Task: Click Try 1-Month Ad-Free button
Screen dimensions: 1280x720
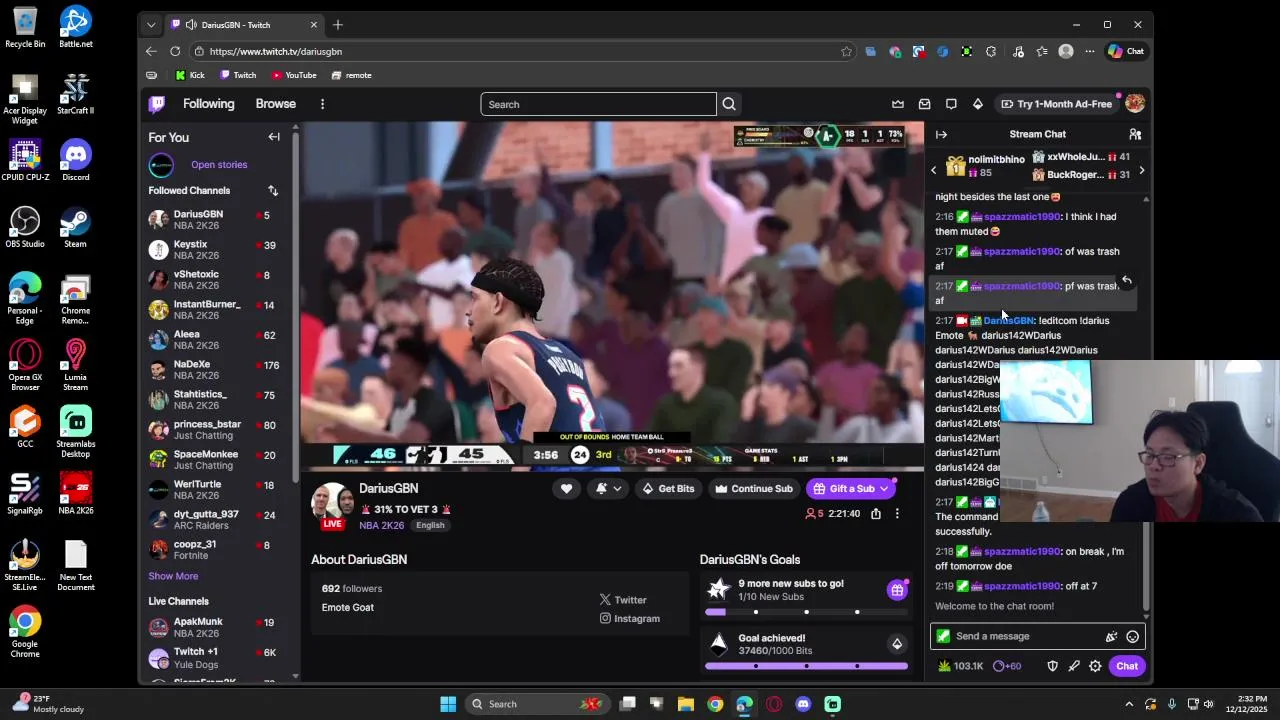Action: tap(1056, 104)
